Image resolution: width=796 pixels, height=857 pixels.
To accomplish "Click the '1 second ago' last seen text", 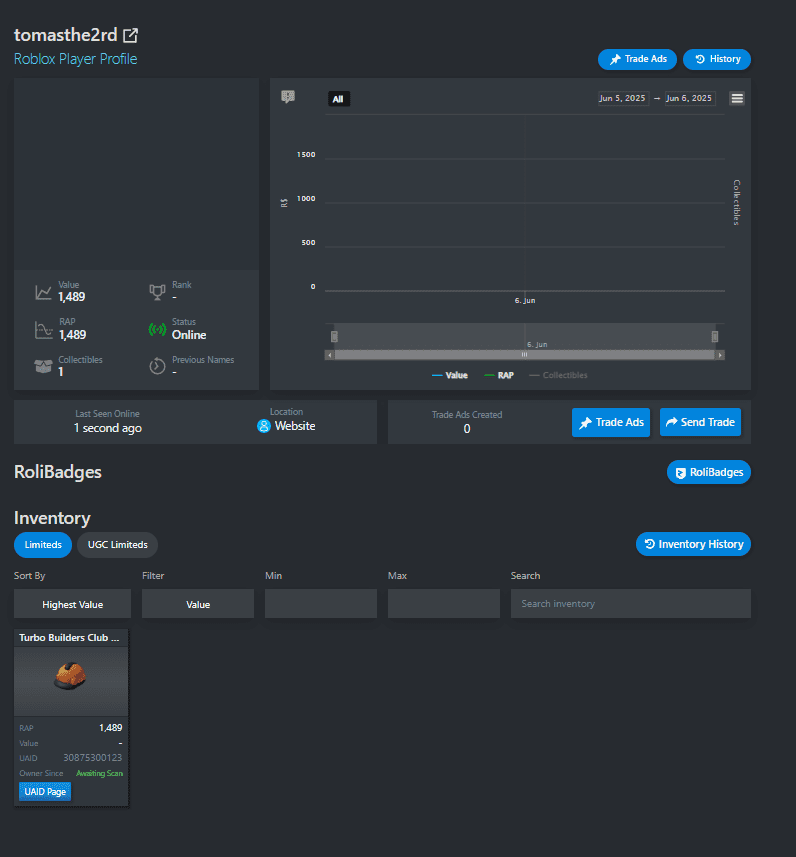I will coord(108,428).
